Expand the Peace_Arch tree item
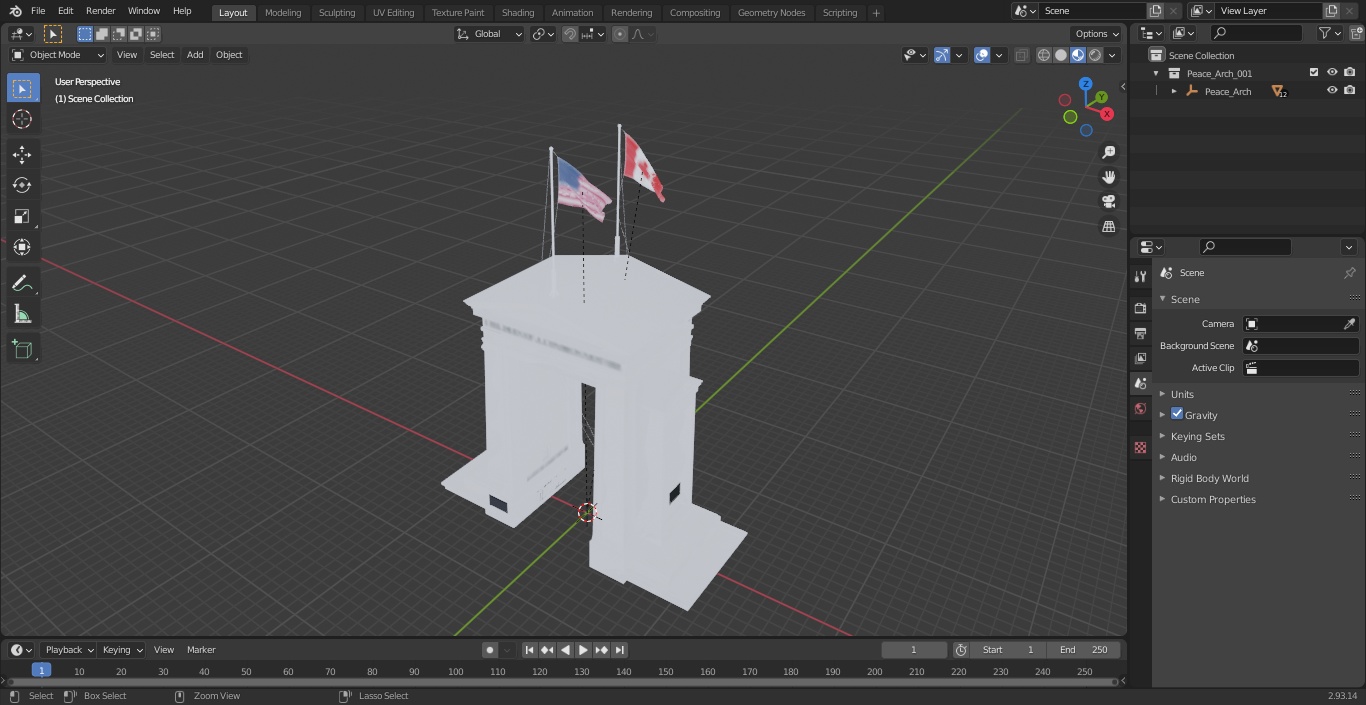Image resolution: width=1366 pixels, height=705 pixels. tap(1174, 91)
